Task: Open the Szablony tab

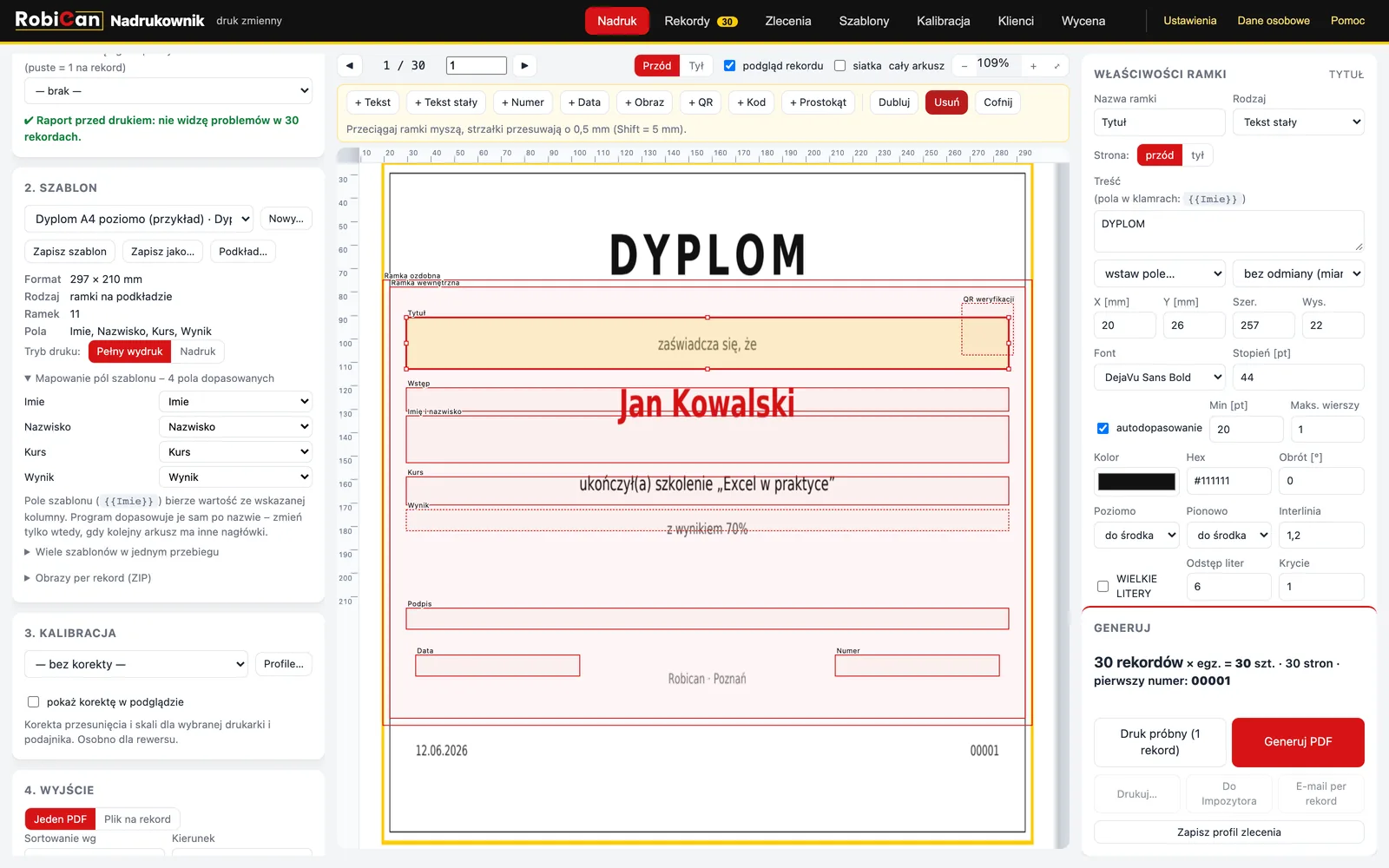Action: point(864,21)
